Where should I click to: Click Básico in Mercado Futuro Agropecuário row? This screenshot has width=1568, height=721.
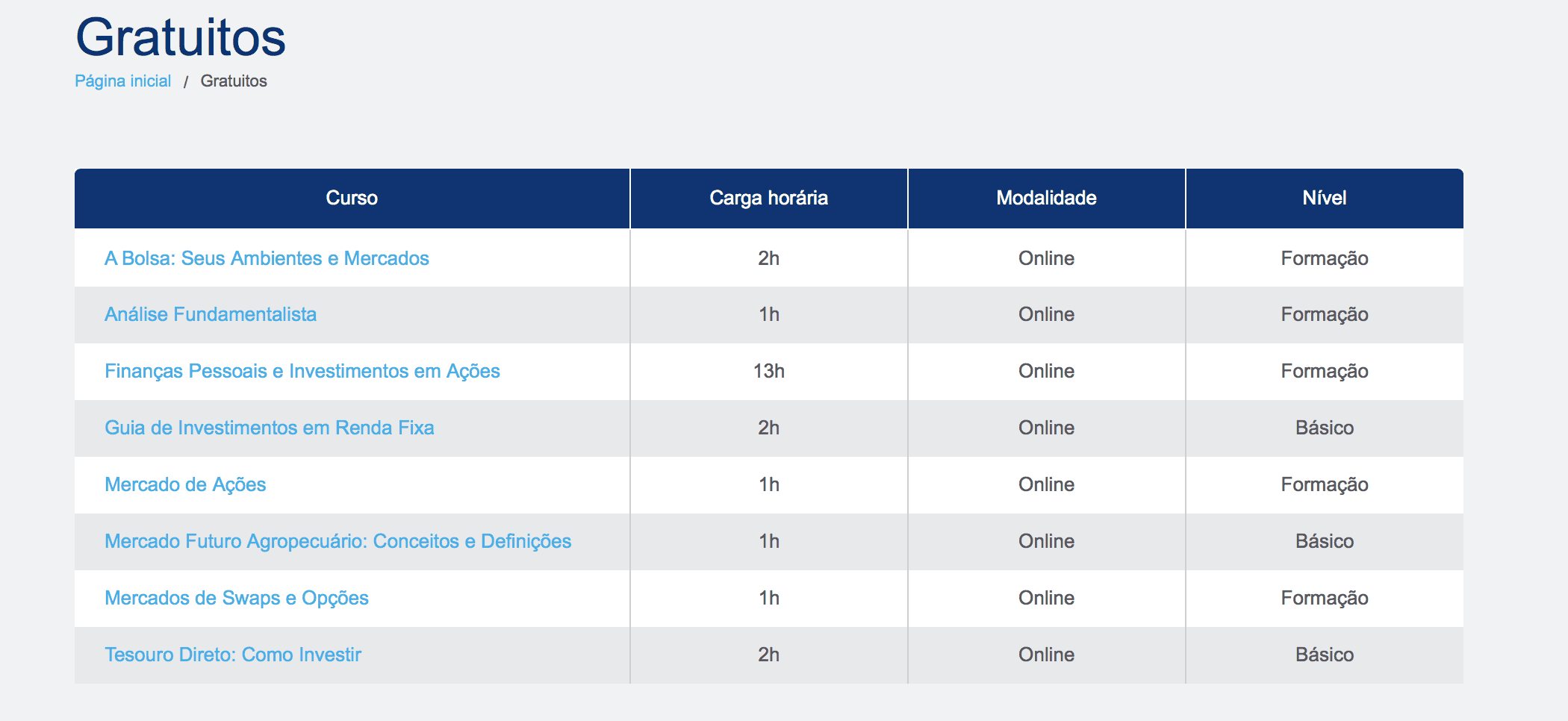[1325, 541]
